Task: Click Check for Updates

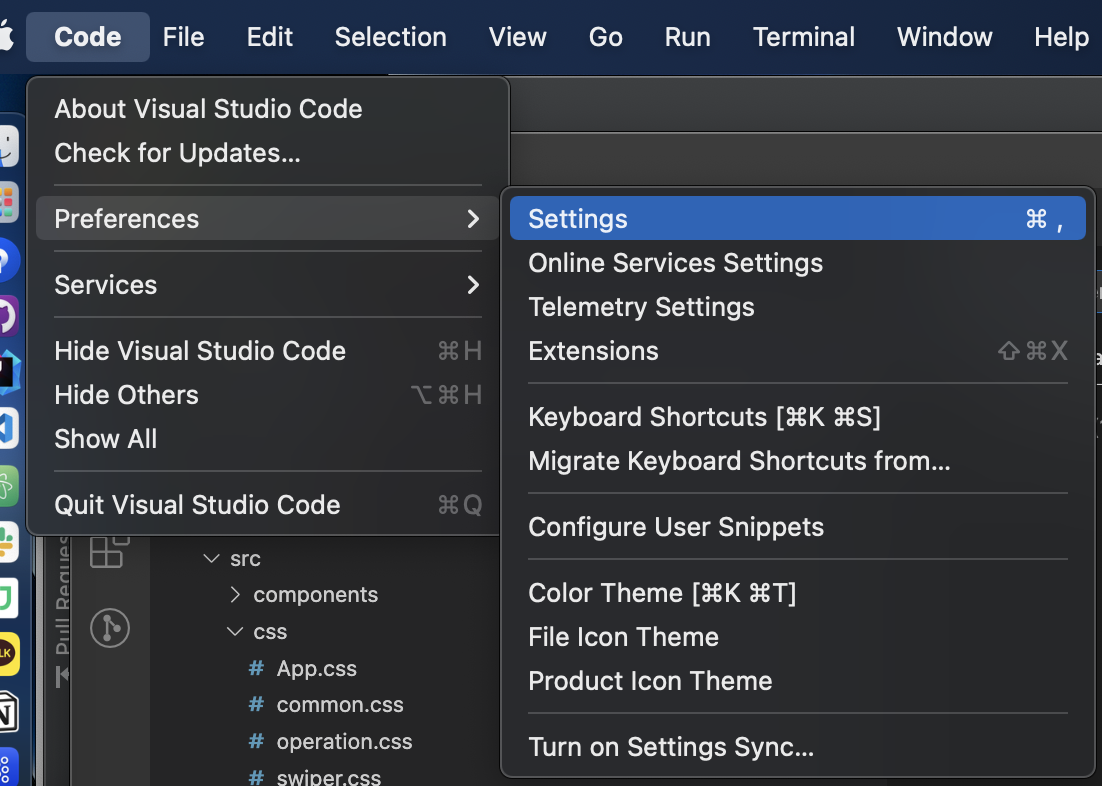Action: tap(177, 153)
